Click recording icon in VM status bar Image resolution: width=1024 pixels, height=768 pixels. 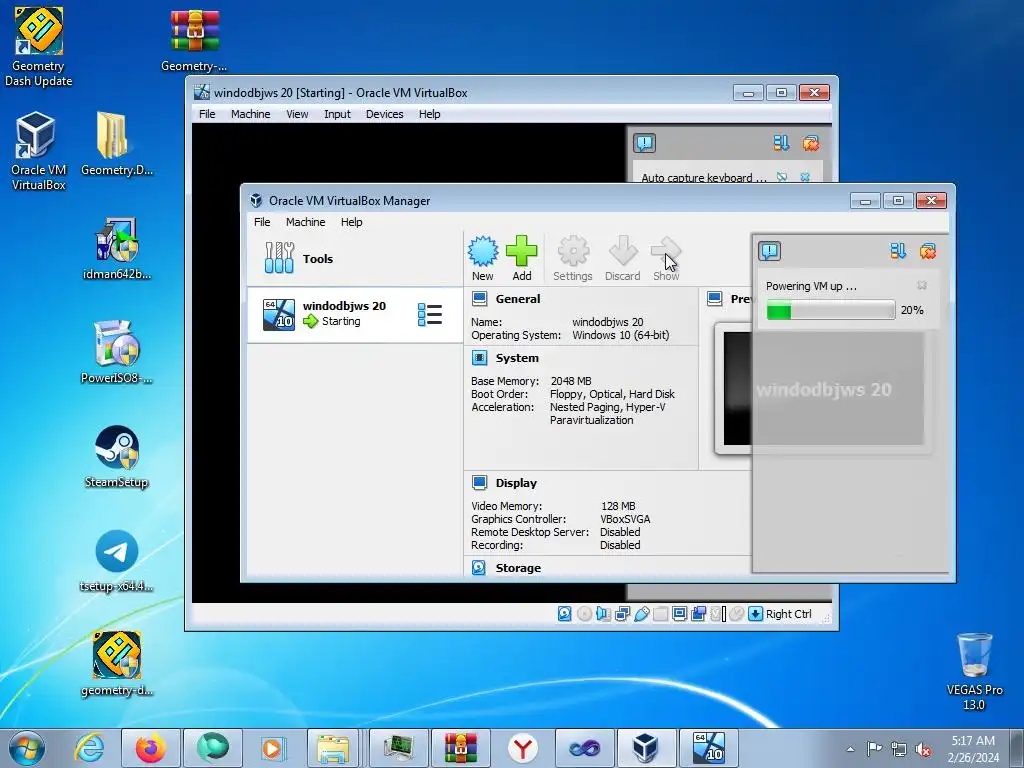(x=699, y=614)
